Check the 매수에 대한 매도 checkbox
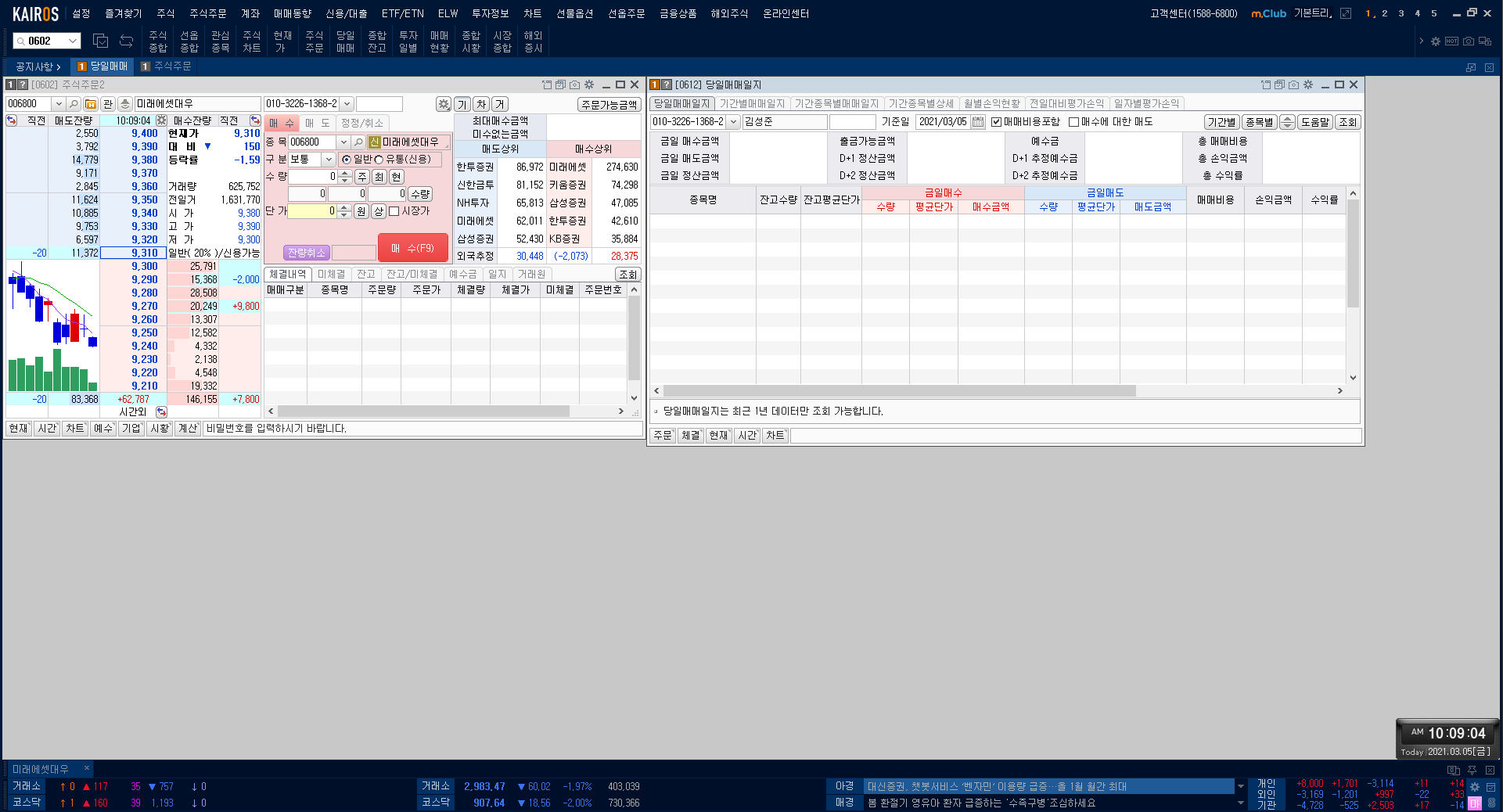1503x812 pixels. tap(1073, 122)
